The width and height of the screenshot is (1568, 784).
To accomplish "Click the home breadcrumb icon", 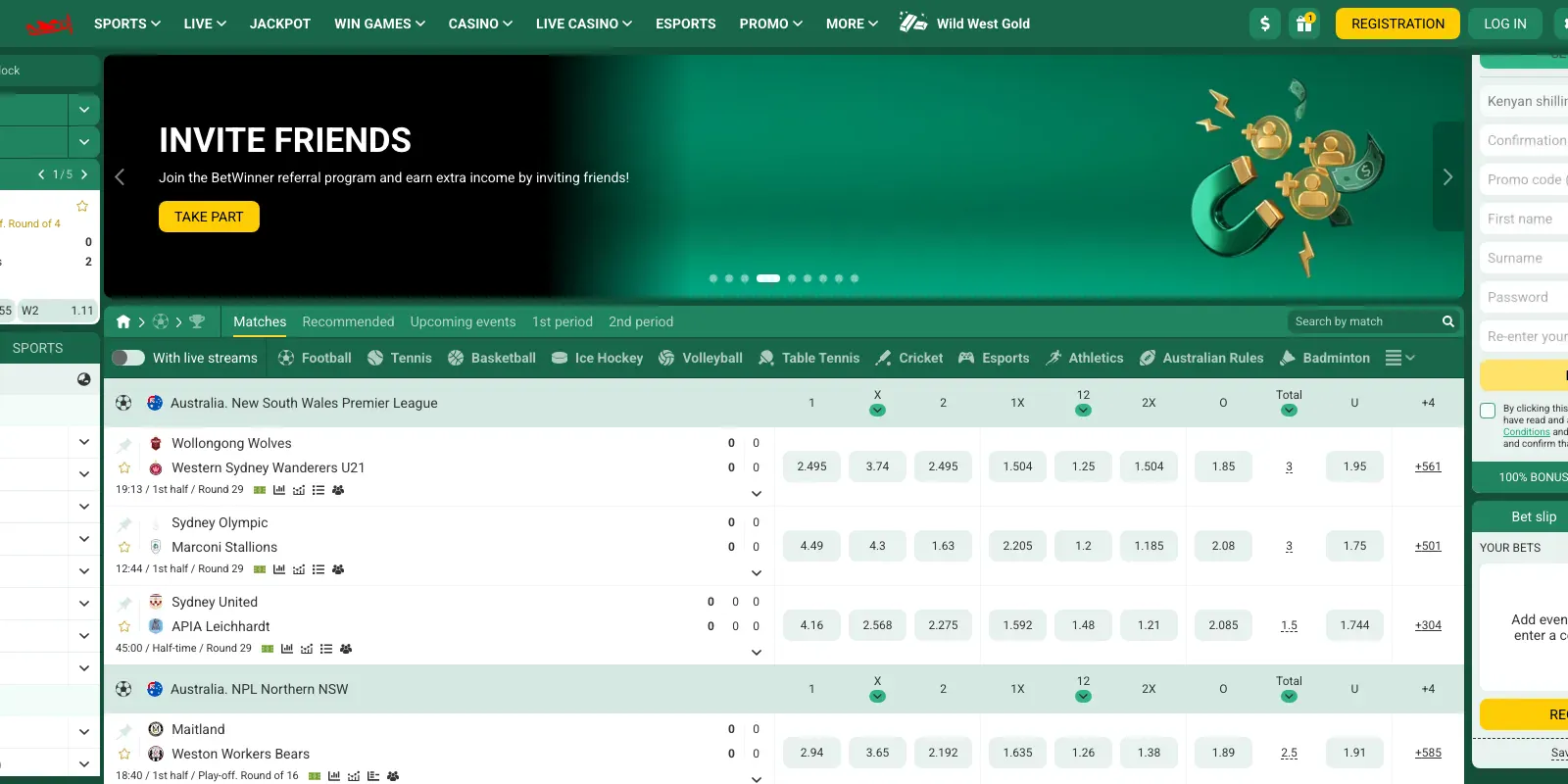I will coord(123,321).
